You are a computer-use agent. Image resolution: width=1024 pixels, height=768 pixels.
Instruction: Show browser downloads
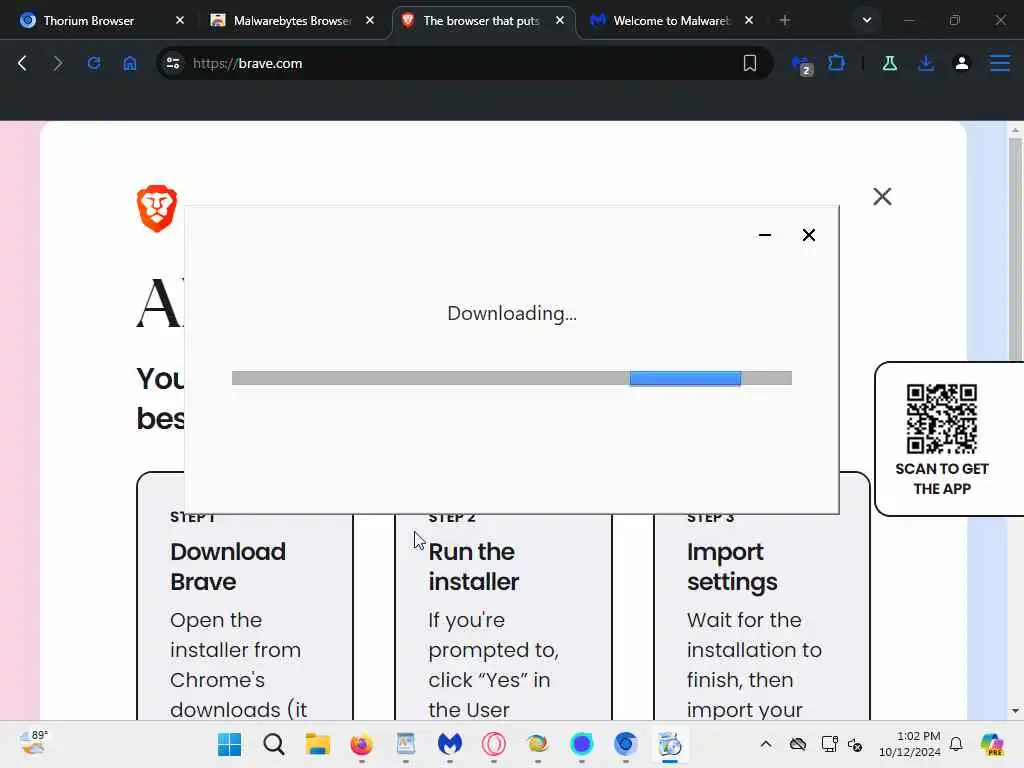coord(926,63)
